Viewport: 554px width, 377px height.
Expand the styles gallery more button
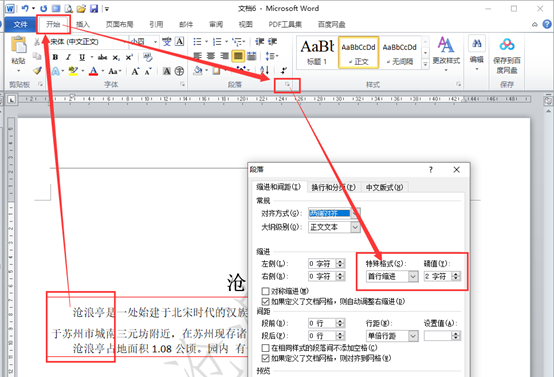[425, 64]
